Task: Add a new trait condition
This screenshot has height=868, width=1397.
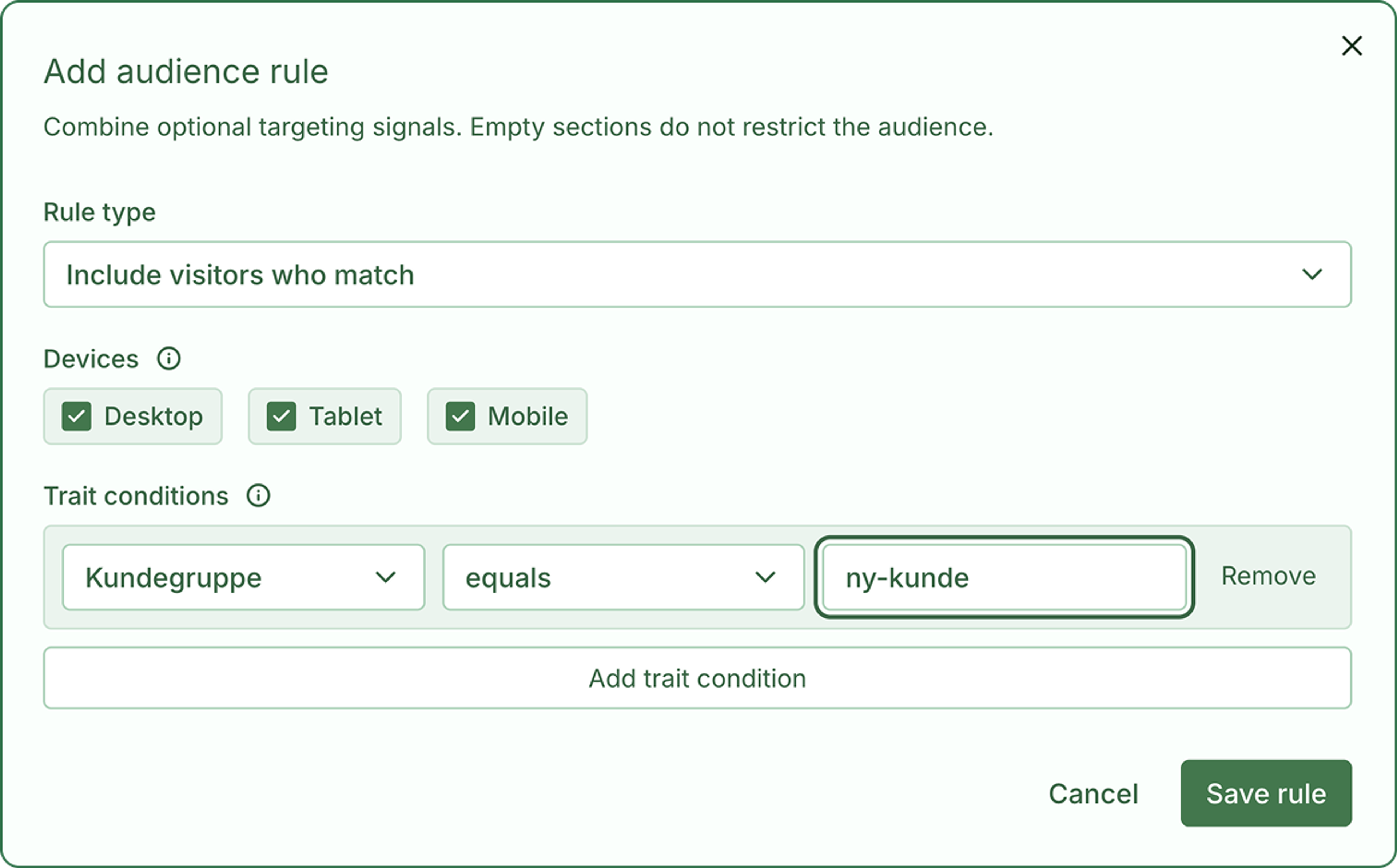Action: (x=697, y=678)
